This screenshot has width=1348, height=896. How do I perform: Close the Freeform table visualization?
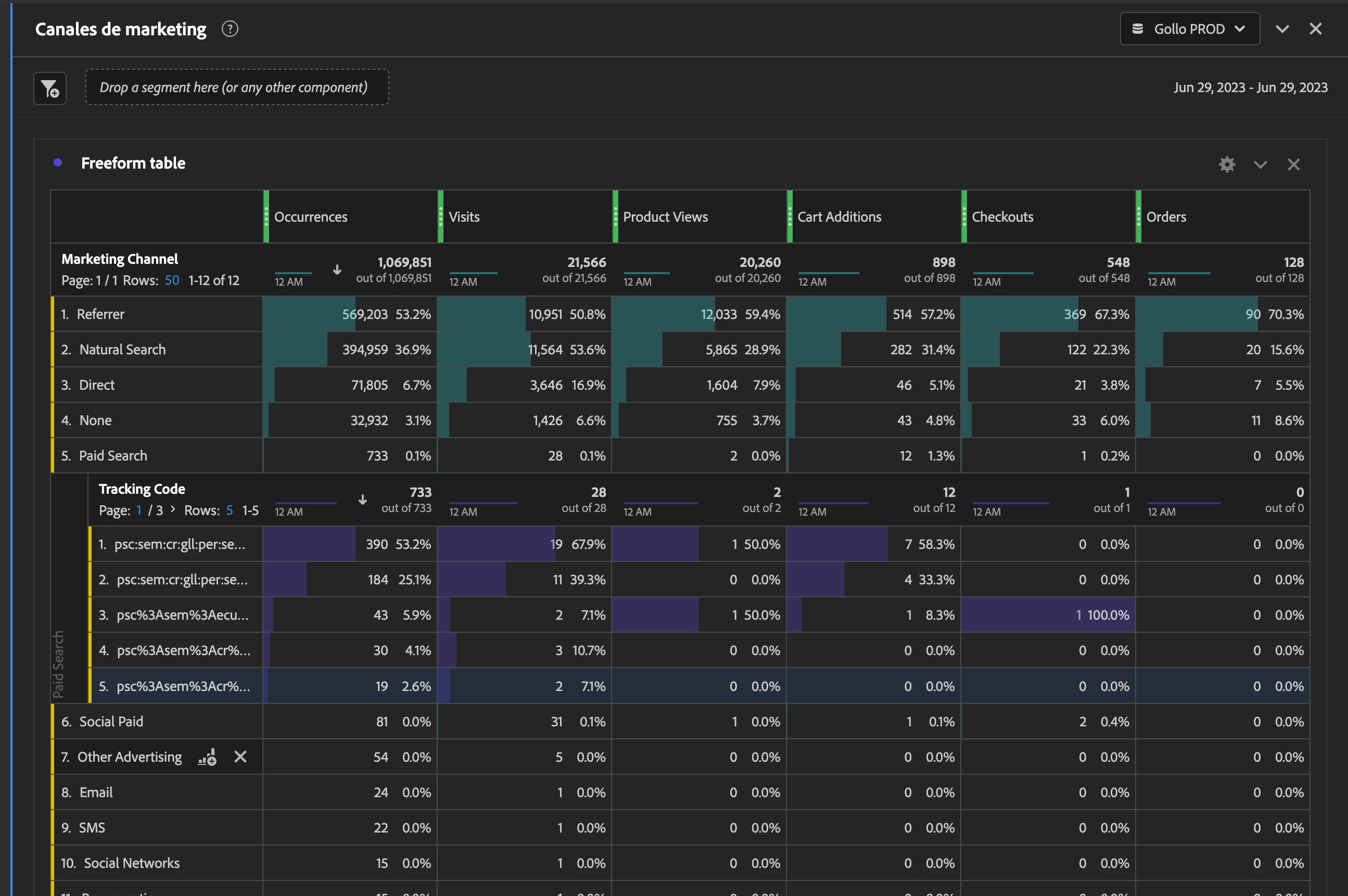click(x=1294, y=164)
